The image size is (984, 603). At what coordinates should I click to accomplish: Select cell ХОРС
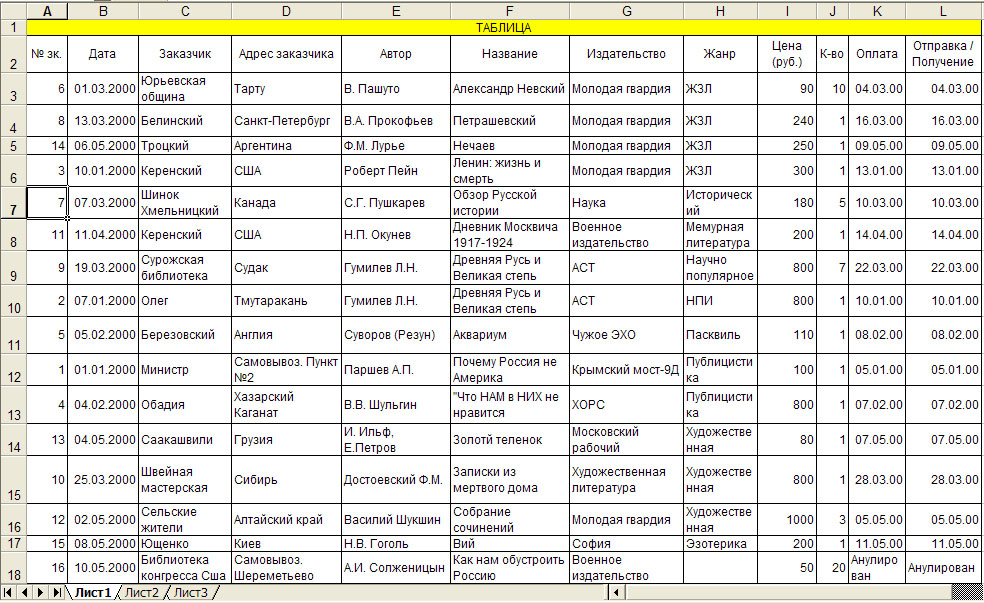point(626,405)
